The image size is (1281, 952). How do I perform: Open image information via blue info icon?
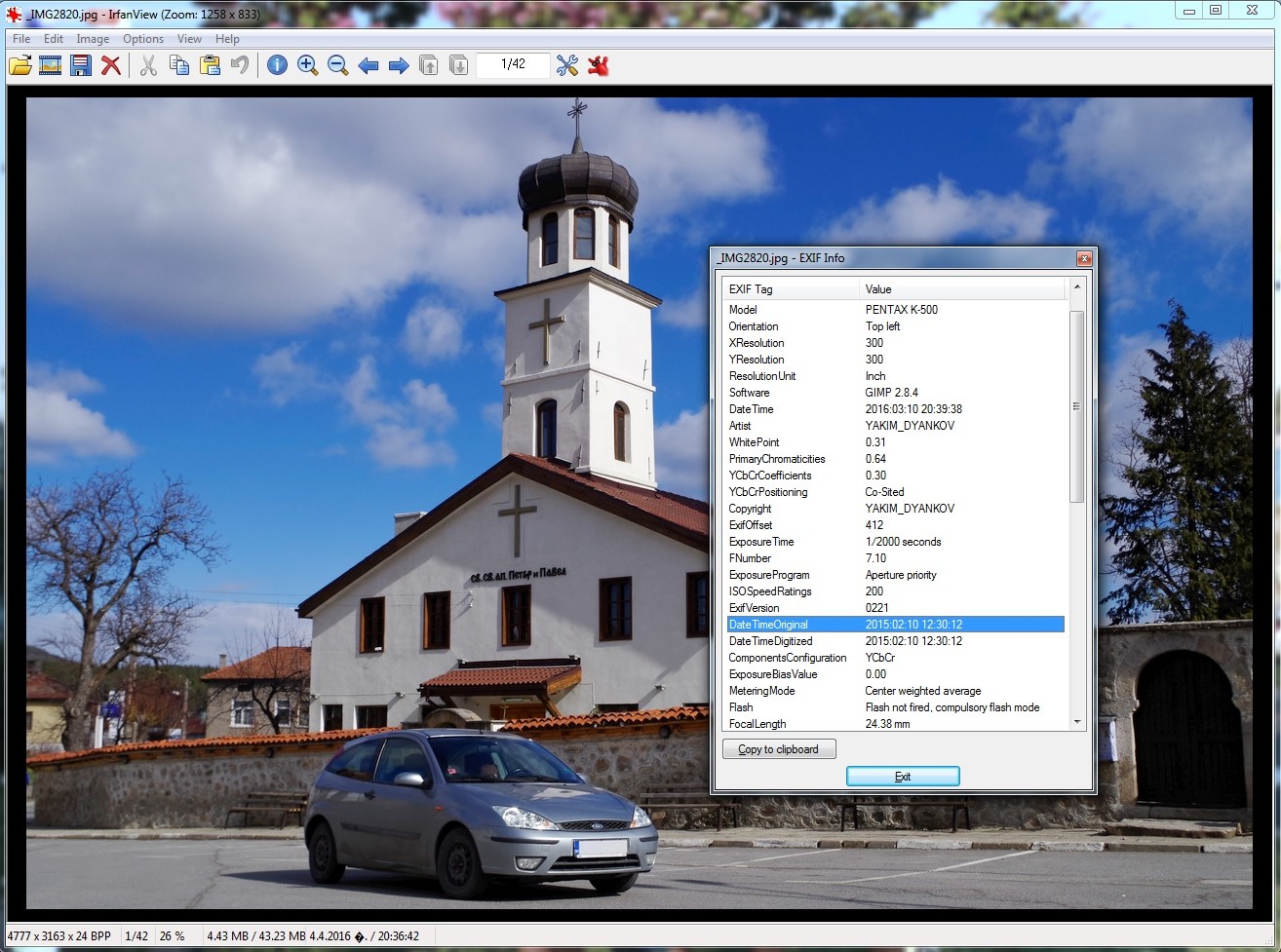[x=277, y=65]
